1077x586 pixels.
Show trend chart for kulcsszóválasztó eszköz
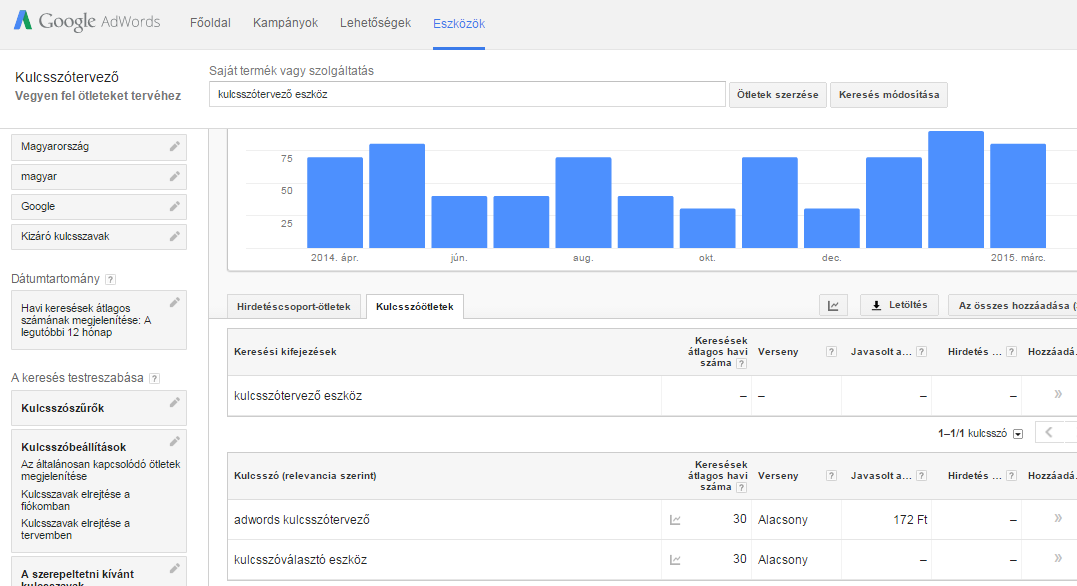pyautogui.click(x=675, y=560)
